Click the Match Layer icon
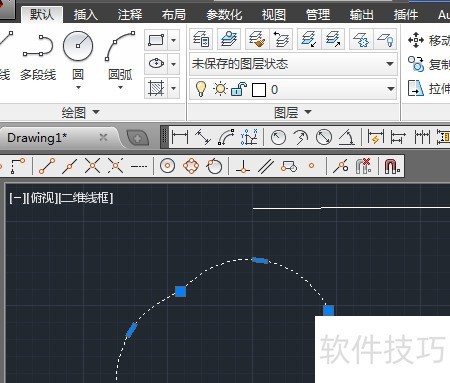The image size is (450, 383). (257, 39)
